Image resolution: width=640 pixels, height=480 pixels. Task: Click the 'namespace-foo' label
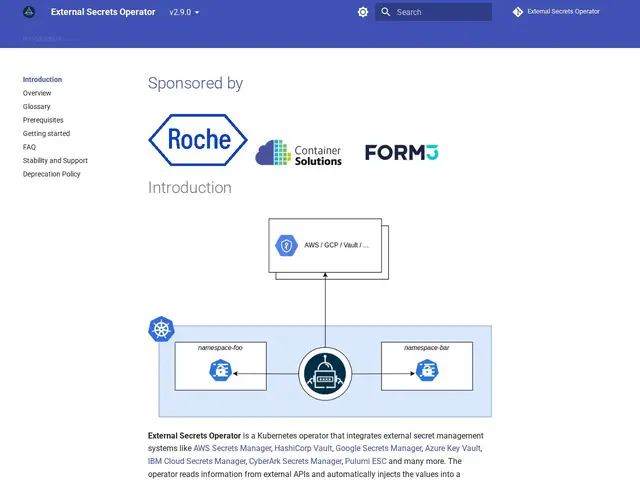[220, 348]
